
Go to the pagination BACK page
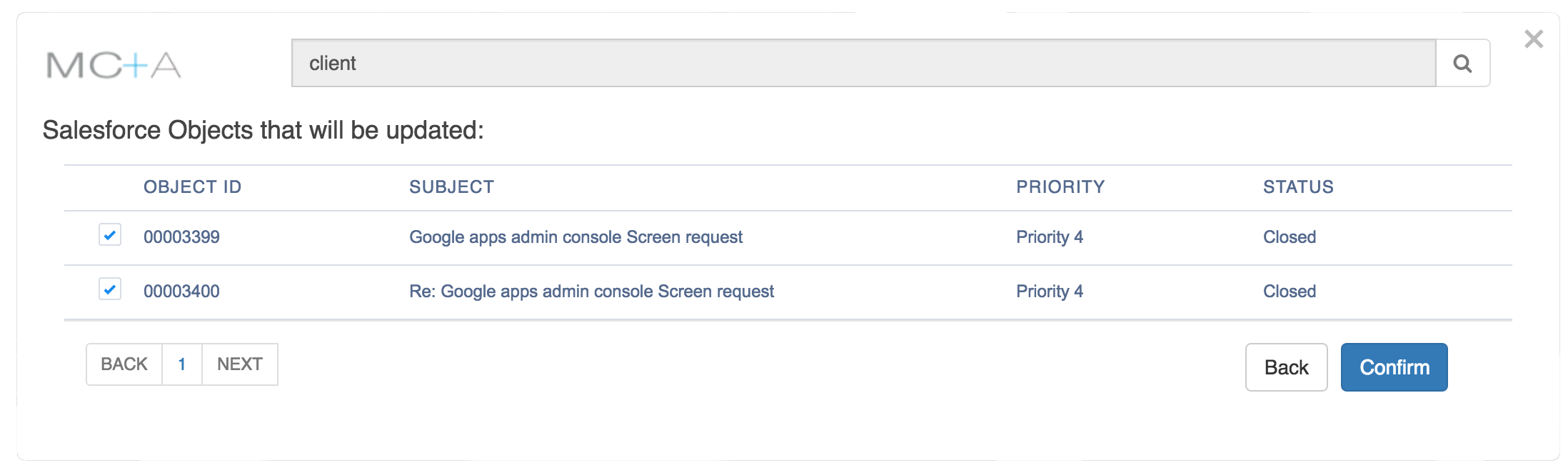(x=124, y=364)
